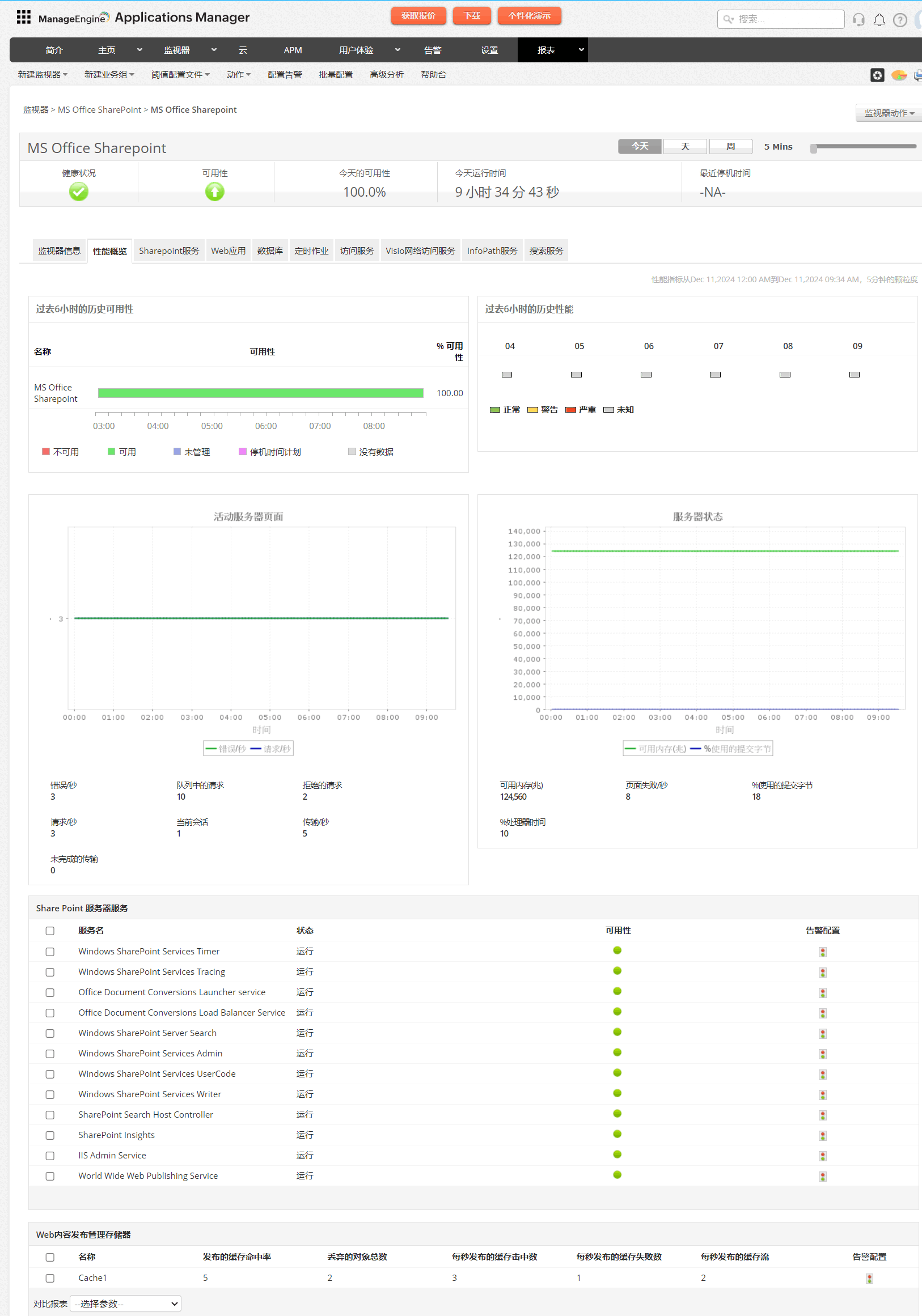Expand the 用户体验 menu arrow

(397, 50)
